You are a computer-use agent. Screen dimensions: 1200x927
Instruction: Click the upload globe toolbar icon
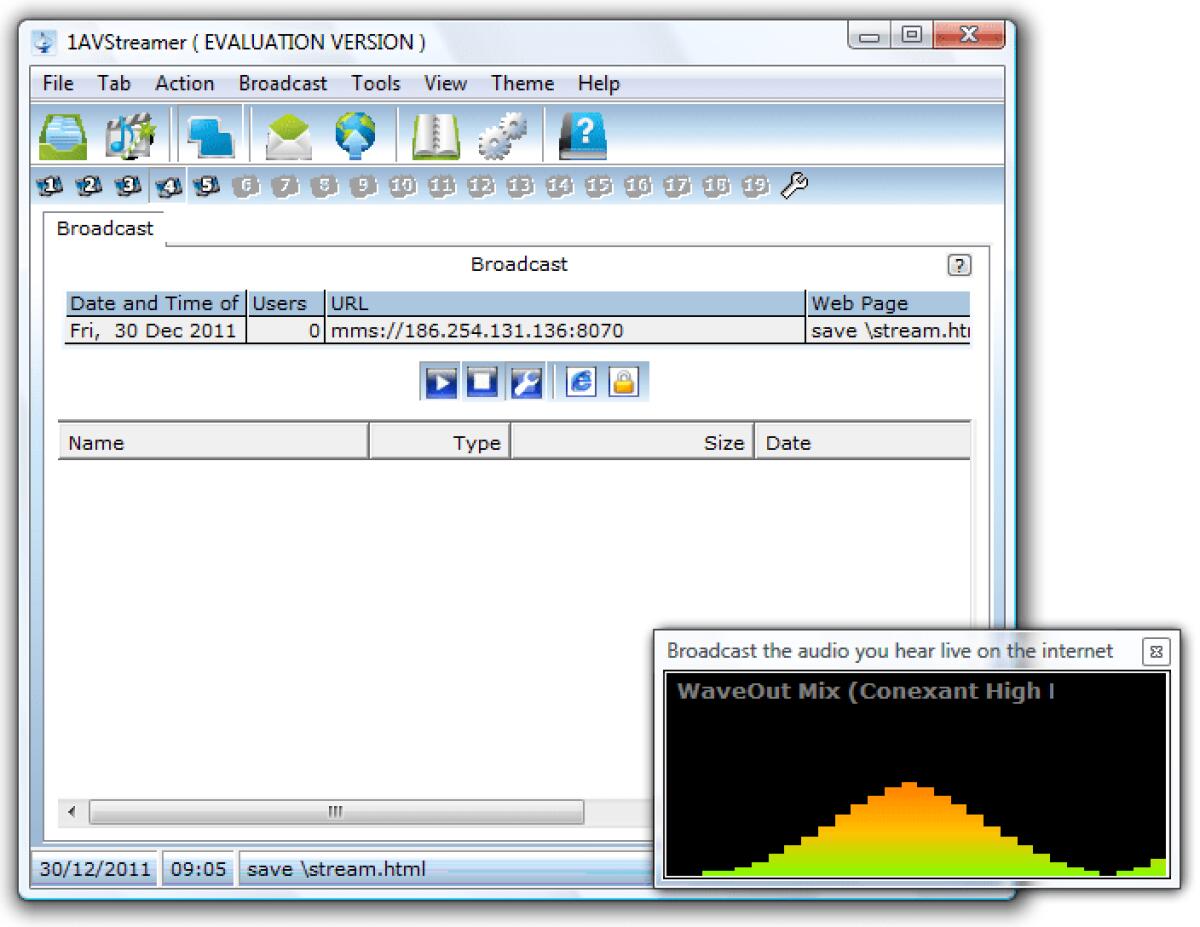[357, 135]
